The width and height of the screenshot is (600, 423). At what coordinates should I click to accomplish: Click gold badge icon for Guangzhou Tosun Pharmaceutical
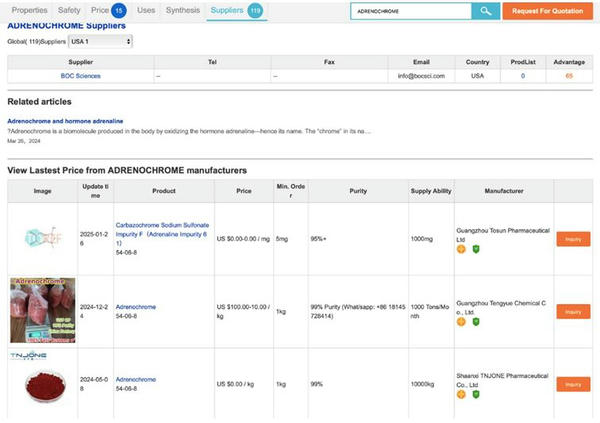pyautogui.click(x=461, y=249)
